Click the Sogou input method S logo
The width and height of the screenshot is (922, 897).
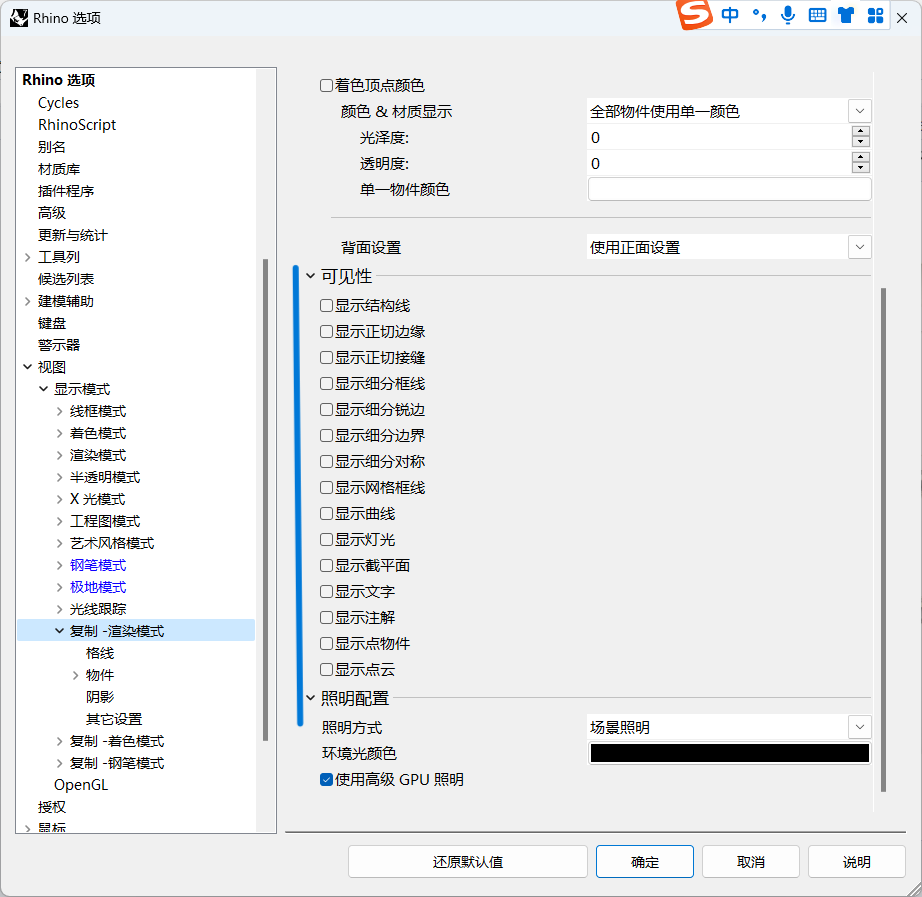click(x=694, y=15)
